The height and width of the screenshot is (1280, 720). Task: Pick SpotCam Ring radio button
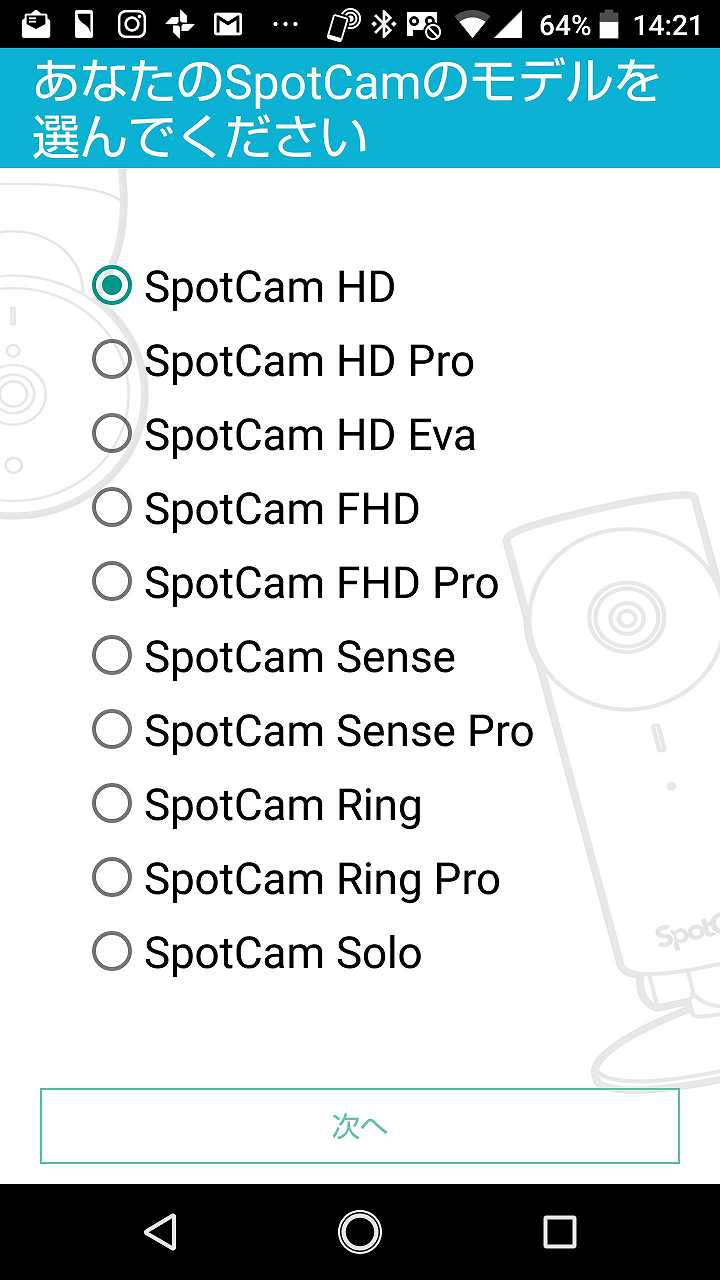click(x=112, y=804)
